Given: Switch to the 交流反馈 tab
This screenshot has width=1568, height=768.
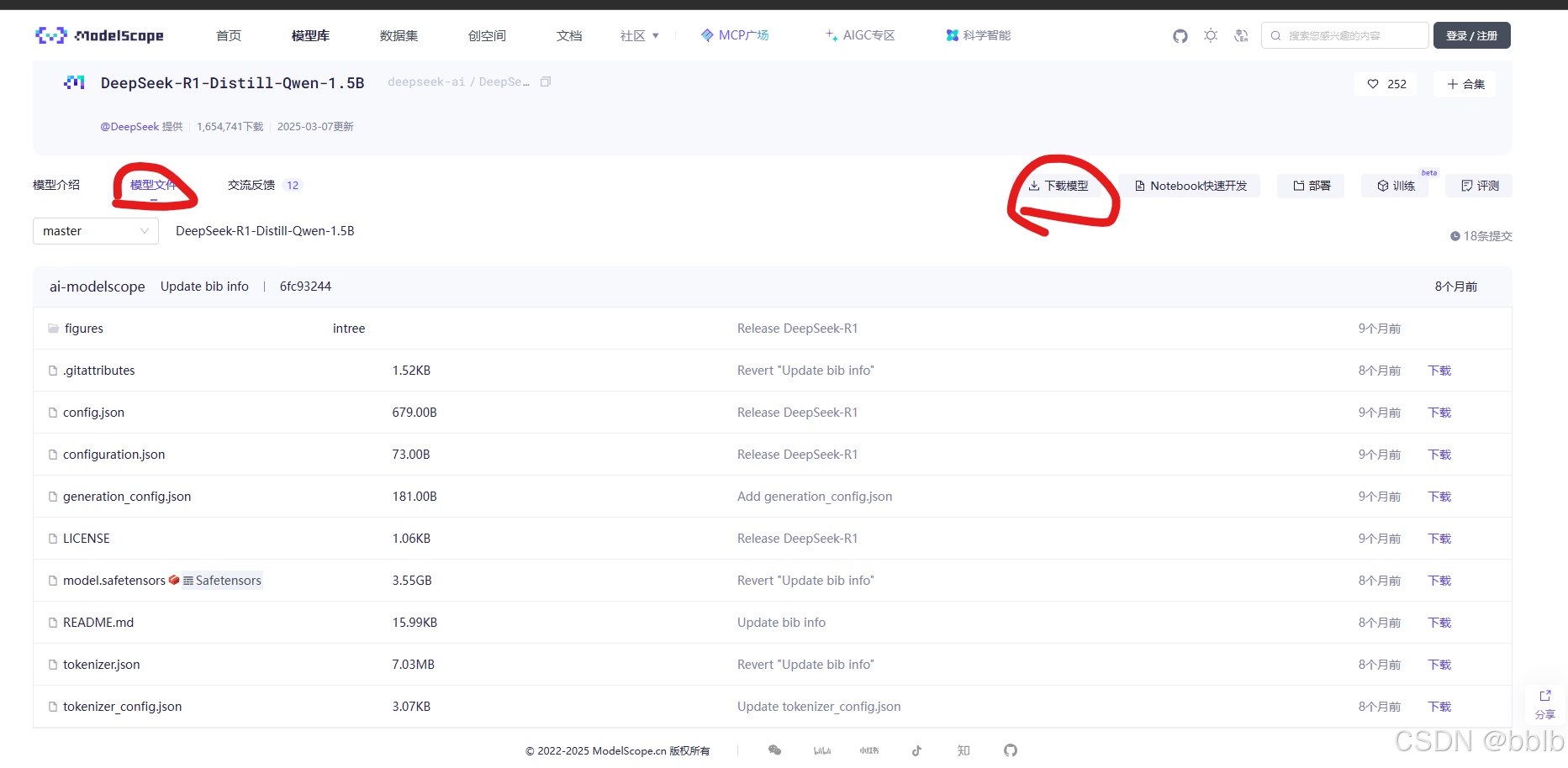Looking at the screenshot, I should [264, 185].
